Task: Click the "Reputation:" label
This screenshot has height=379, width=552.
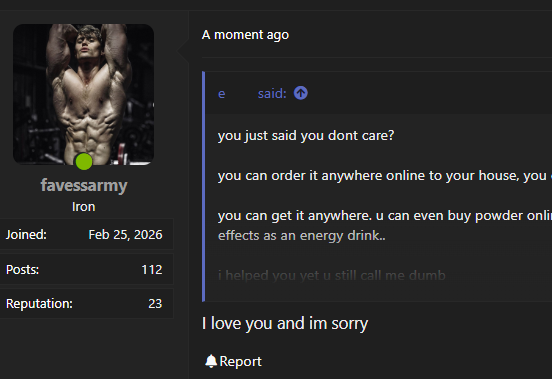Action: (39, 304)
